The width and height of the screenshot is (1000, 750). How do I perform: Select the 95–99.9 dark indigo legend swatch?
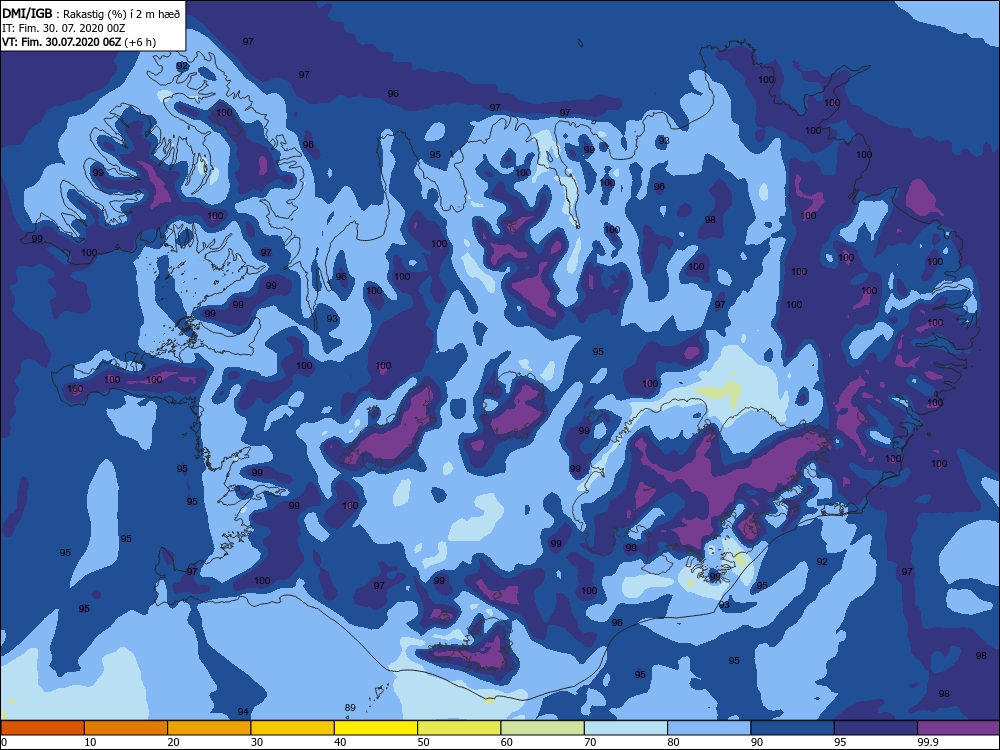[x=876, y=728]
